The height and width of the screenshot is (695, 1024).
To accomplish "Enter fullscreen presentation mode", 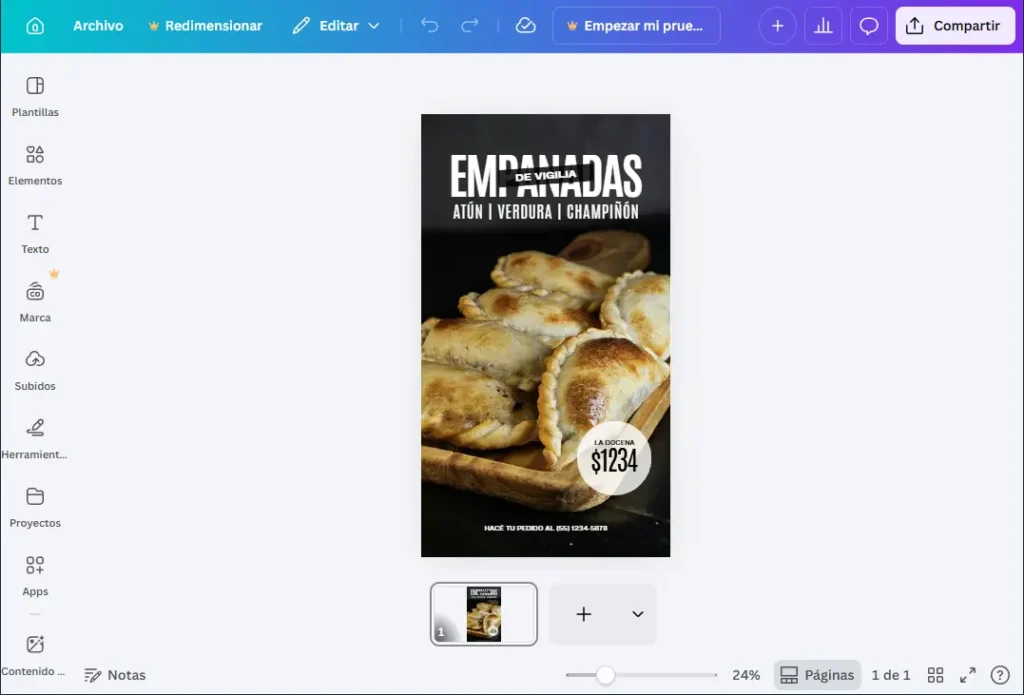I will coord(967,675).
